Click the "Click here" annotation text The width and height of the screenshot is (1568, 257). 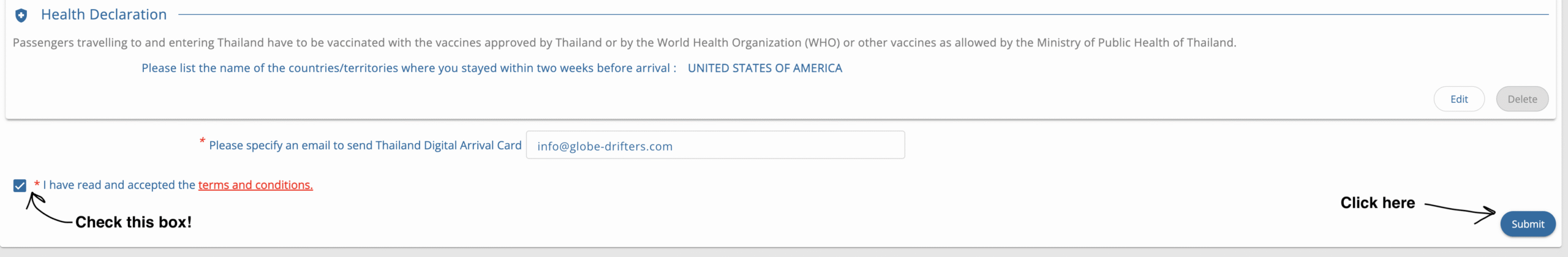[1378, 203]
